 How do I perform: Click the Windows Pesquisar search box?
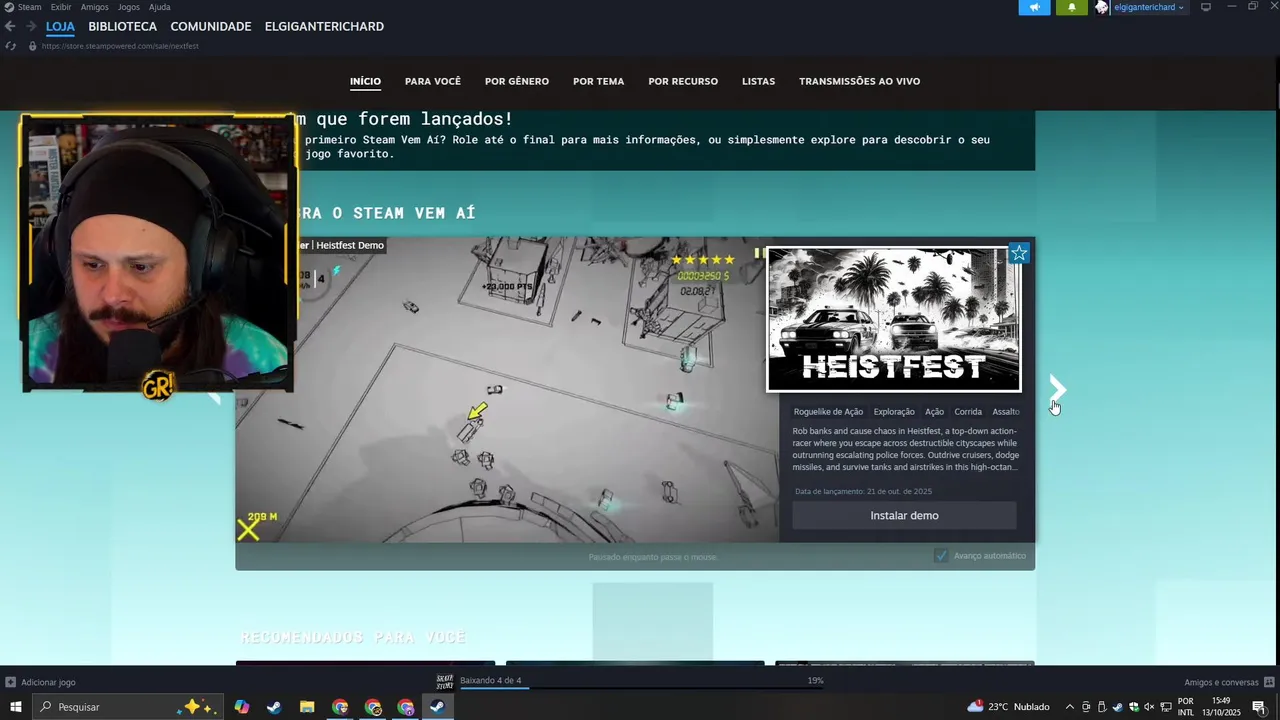click(127, 707)
